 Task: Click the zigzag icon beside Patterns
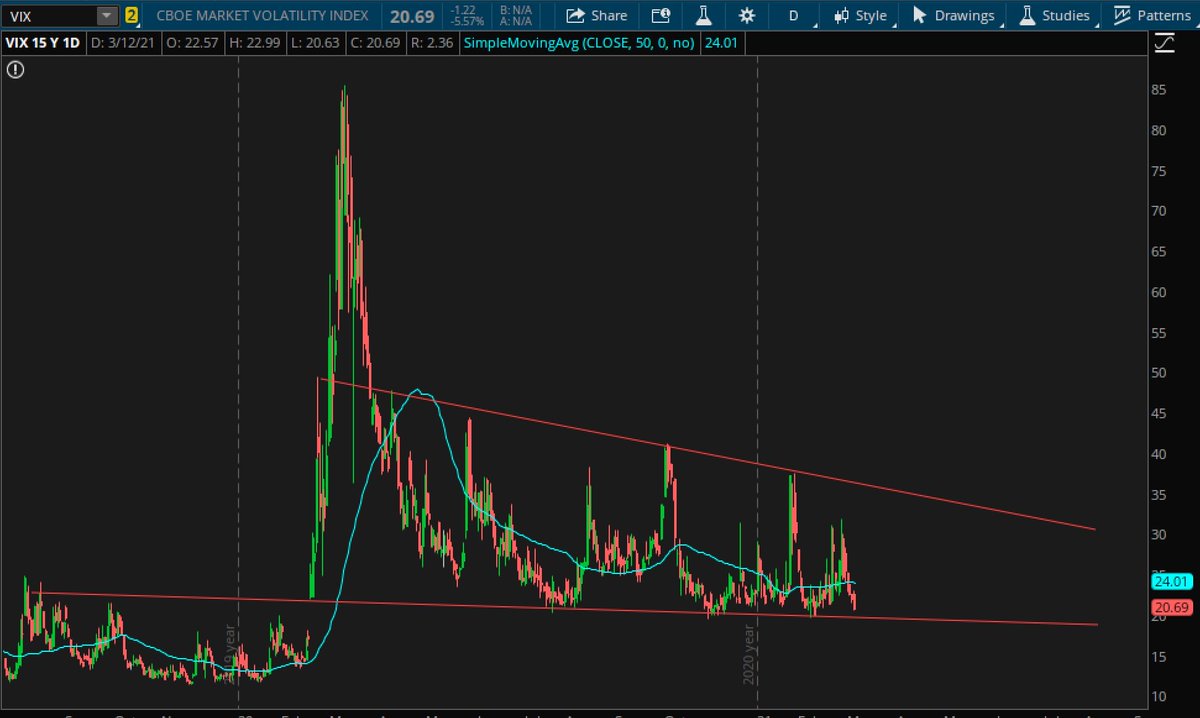[x=1122, y=16]
